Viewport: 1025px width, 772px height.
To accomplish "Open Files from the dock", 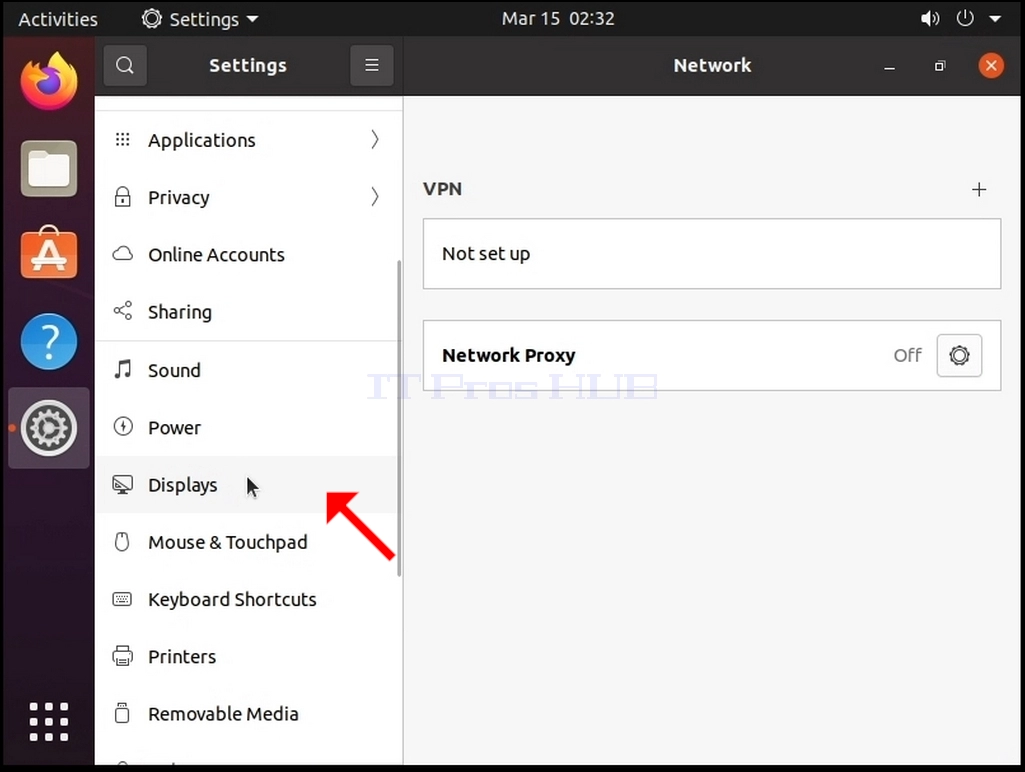I will coord(49,169).
